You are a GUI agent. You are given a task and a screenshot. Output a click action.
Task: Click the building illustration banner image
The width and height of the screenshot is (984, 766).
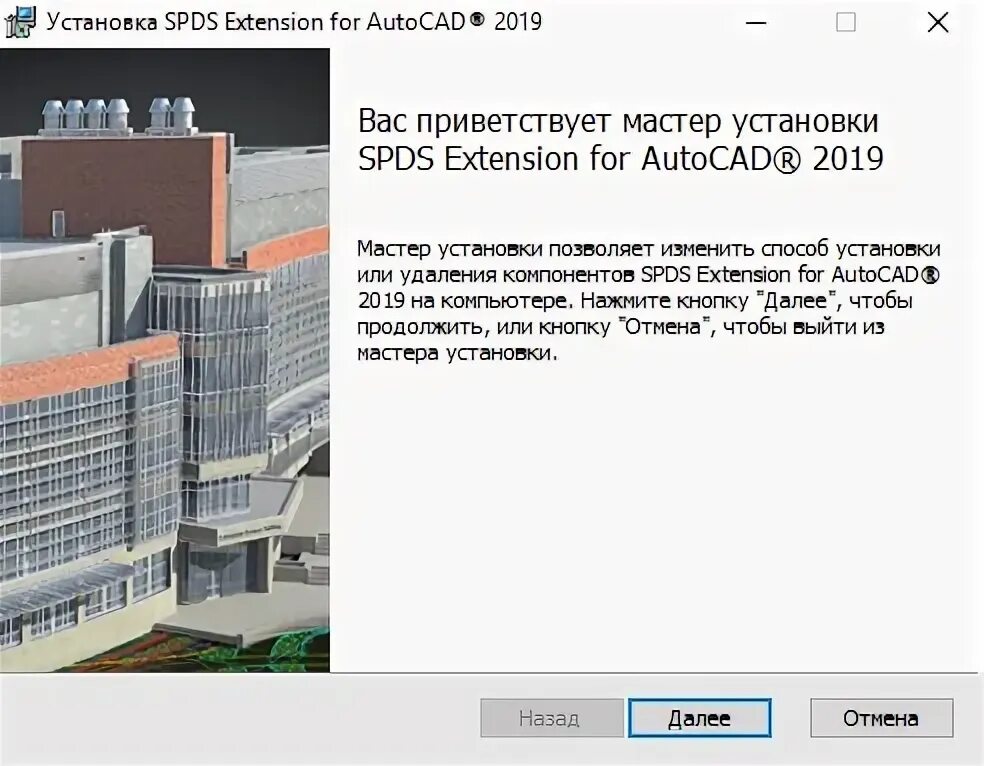tap(164, 360)
